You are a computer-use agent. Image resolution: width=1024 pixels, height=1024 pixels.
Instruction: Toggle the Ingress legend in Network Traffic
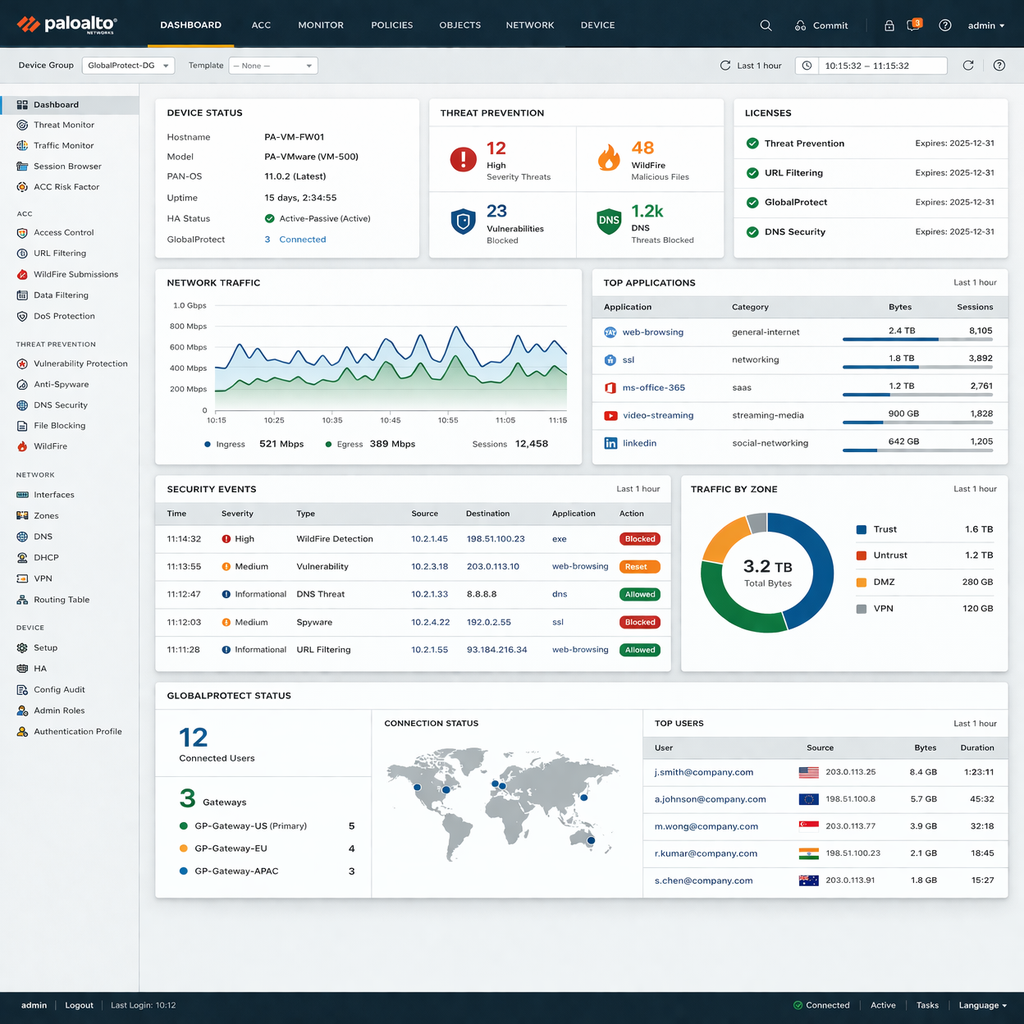224,444
